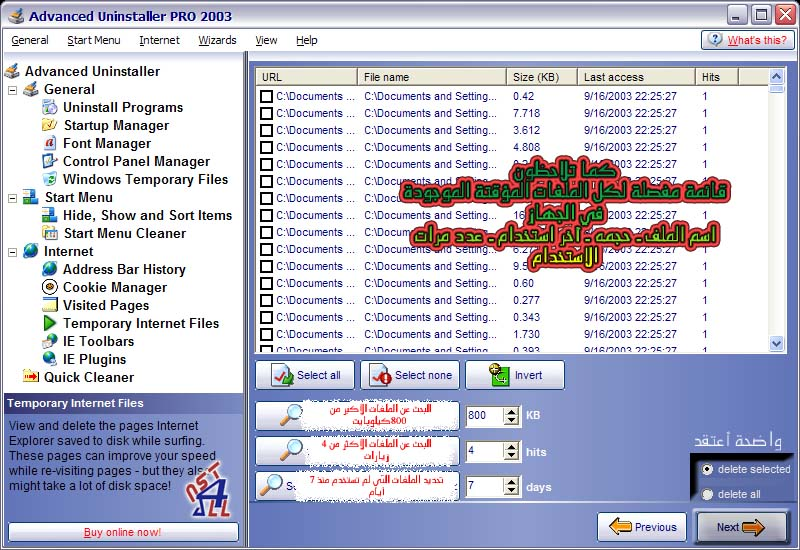Open Windows Temporary Files icon

pos(49,179)
